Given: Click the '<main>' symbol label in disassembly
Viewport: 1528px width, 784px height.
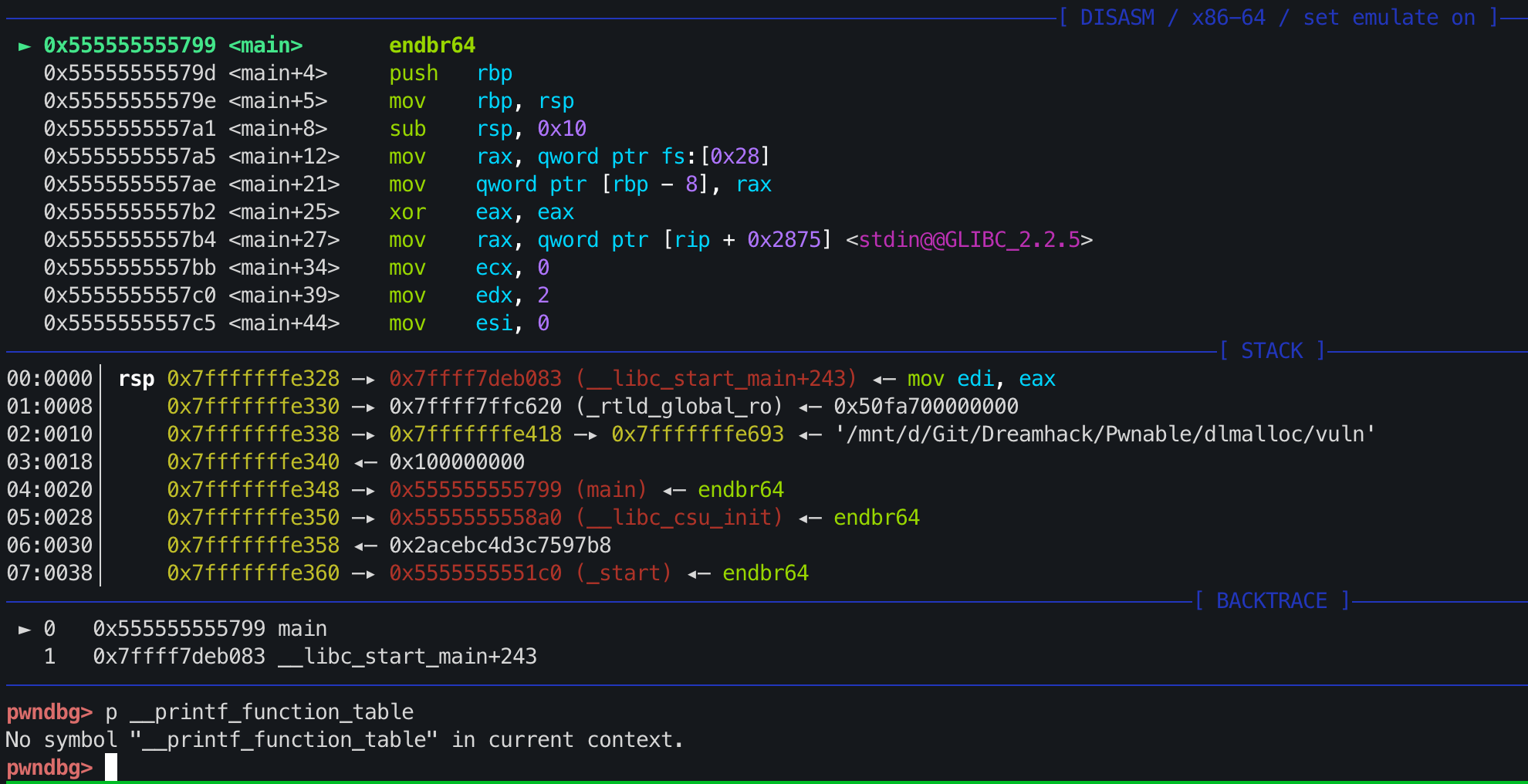Looking at the screenshot, I should pos(265,46).
